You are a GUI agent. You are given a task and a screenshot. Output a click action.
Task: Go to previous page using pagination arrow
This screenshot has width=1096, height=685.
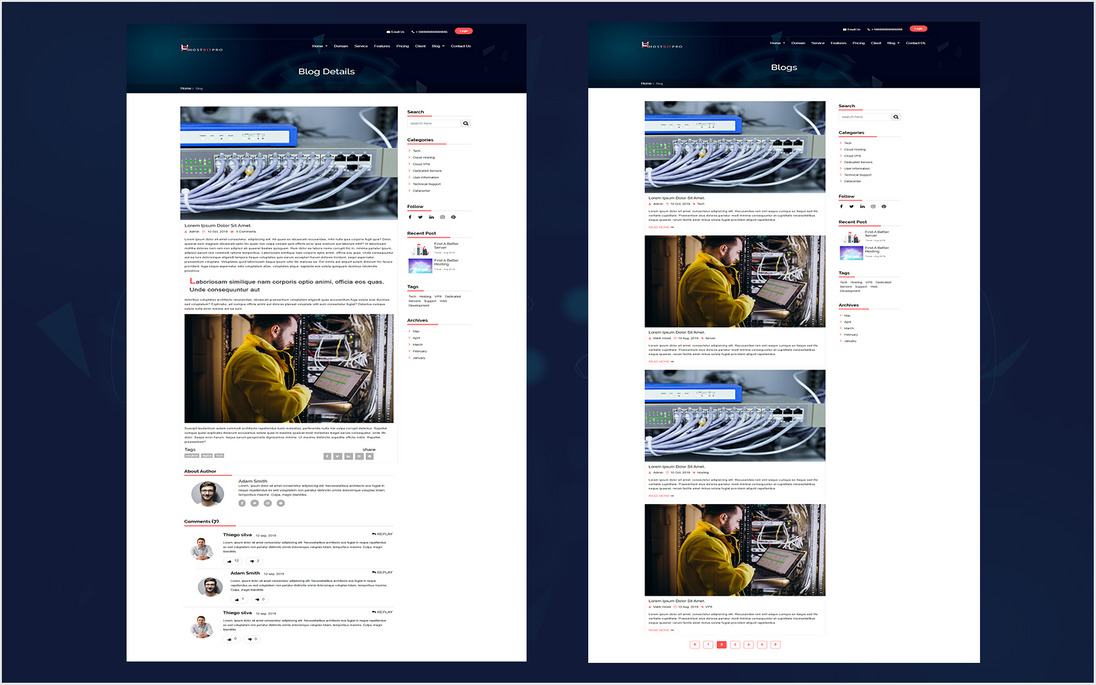pyautogui.click(x=695, y=644)
